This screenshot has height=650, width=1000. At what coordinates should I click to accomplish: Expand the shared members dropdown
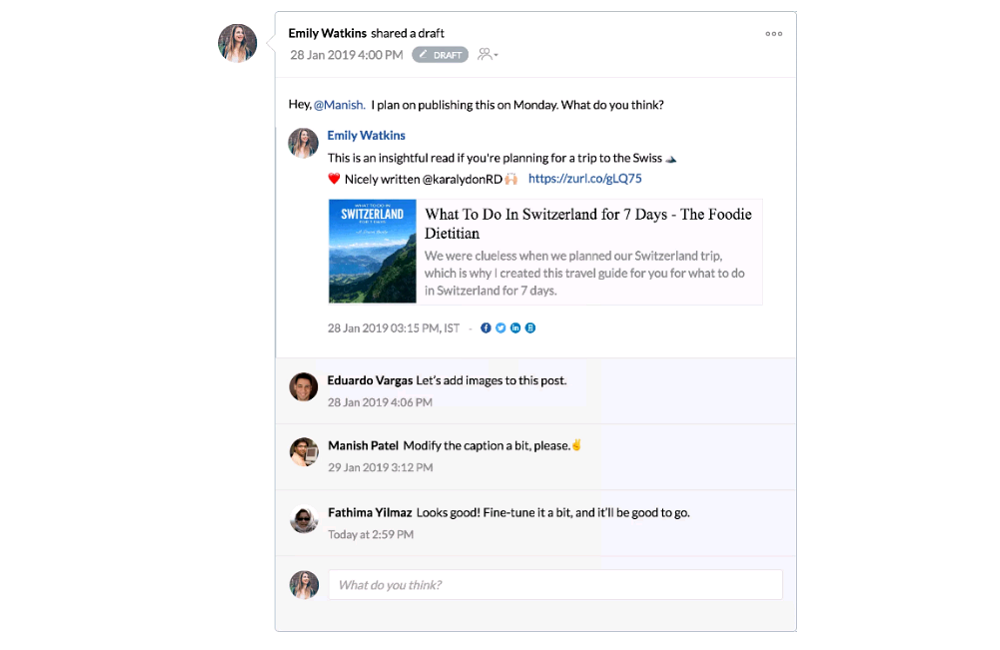click(488, 54)
